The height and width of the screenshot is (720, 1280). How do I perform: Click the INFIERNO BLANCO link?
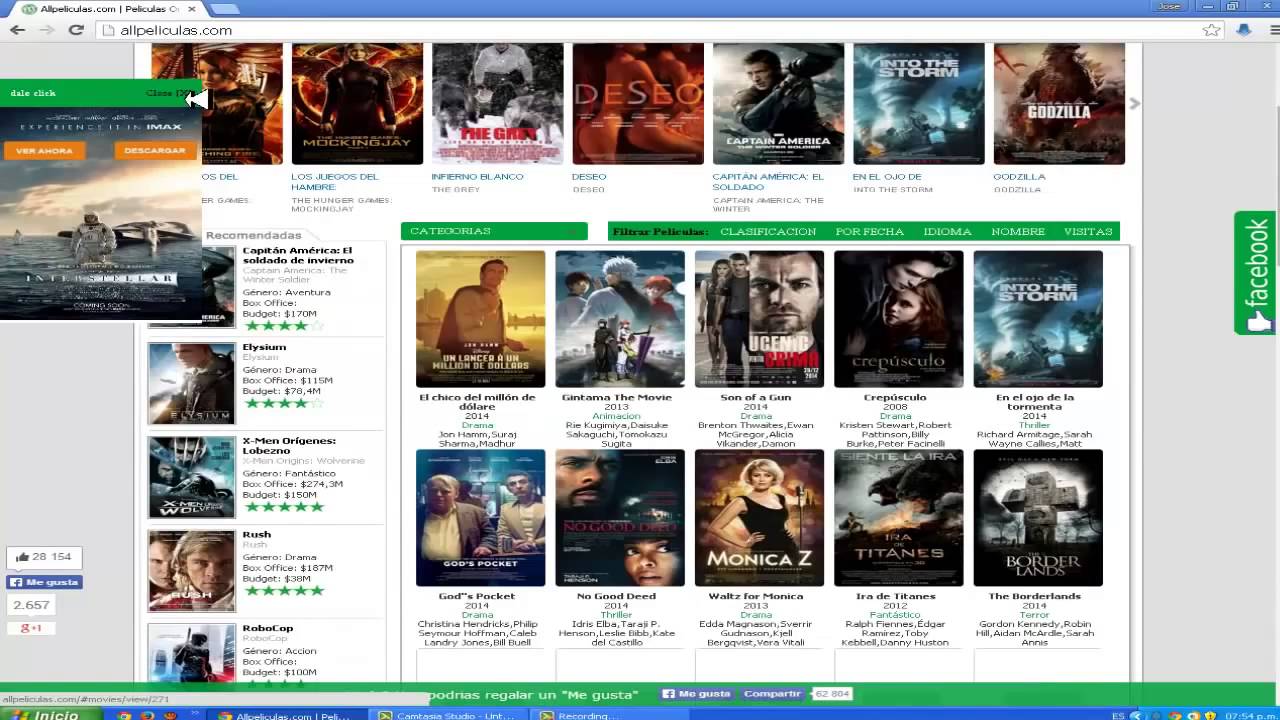point(477,177)
